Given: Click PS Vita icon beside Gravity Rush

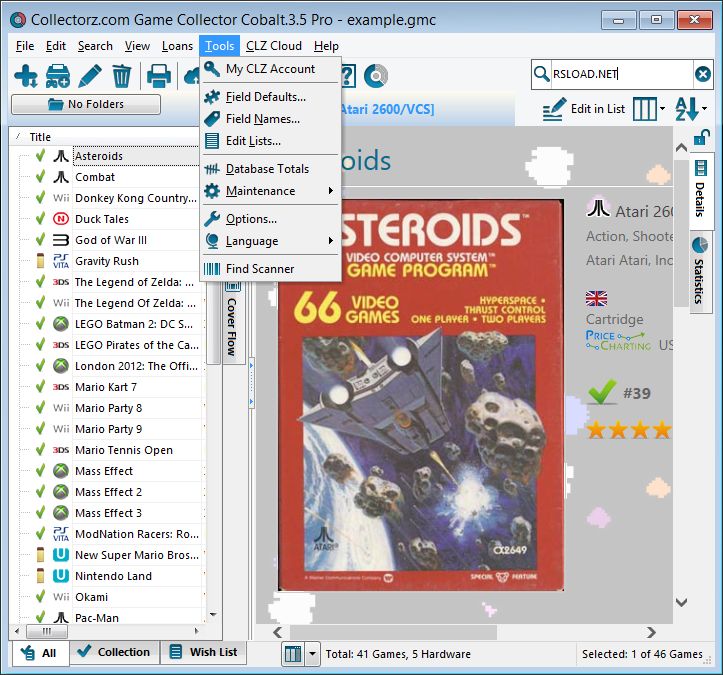Looking at the screenshot, I should pos(61,261).
